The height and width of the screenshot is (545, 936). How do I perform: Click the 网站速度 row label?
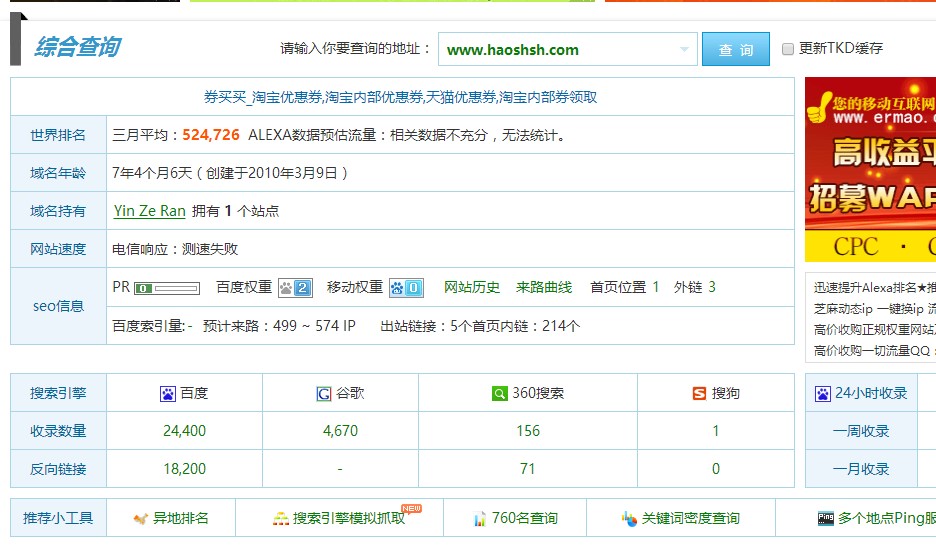[58, 249]
